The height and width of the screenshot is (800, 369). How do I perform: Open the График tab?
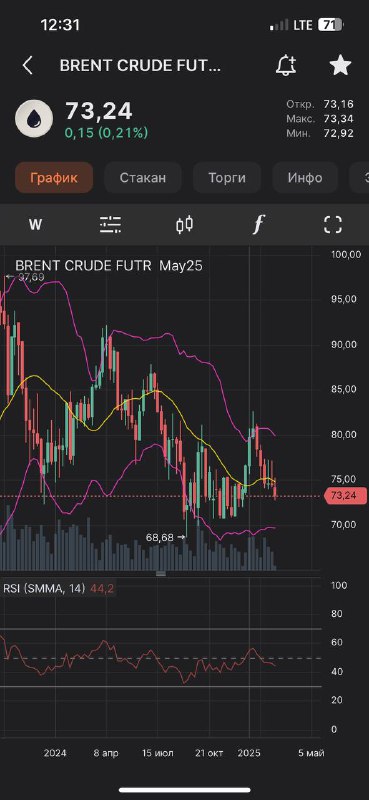pos(54,178)
